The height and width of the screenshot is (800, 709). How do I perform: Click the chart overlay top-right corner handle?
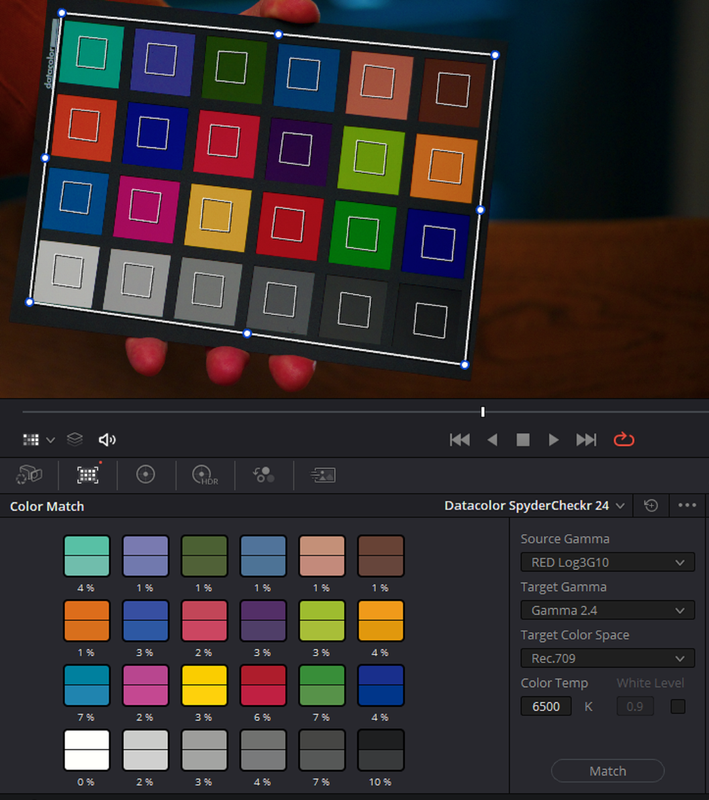coord(495,55)
